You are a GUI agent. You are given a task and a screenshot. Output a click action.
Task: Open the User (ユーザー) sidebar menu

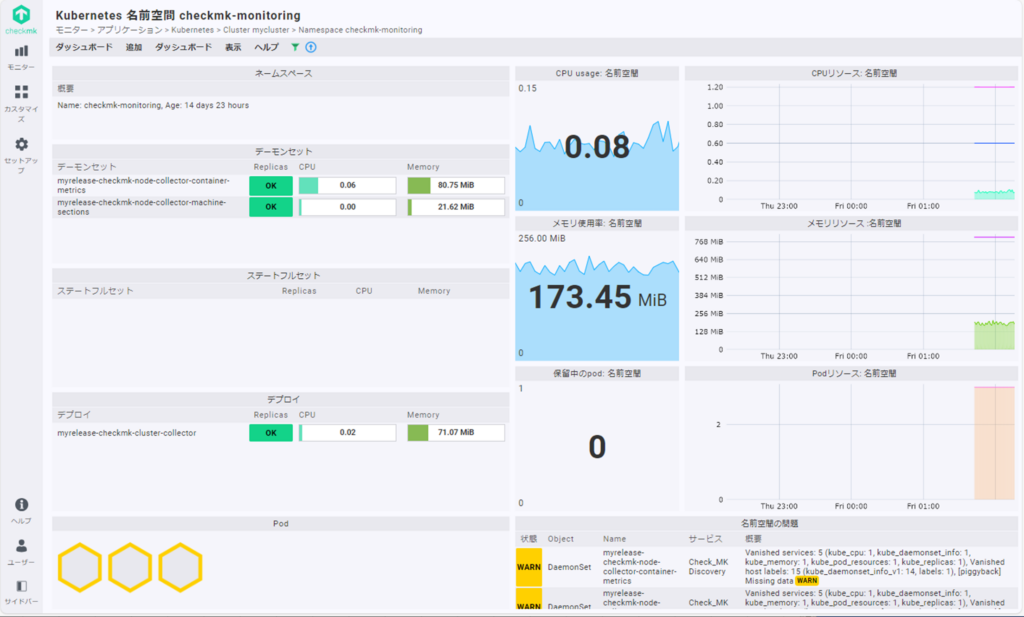[x=21, y=552]
